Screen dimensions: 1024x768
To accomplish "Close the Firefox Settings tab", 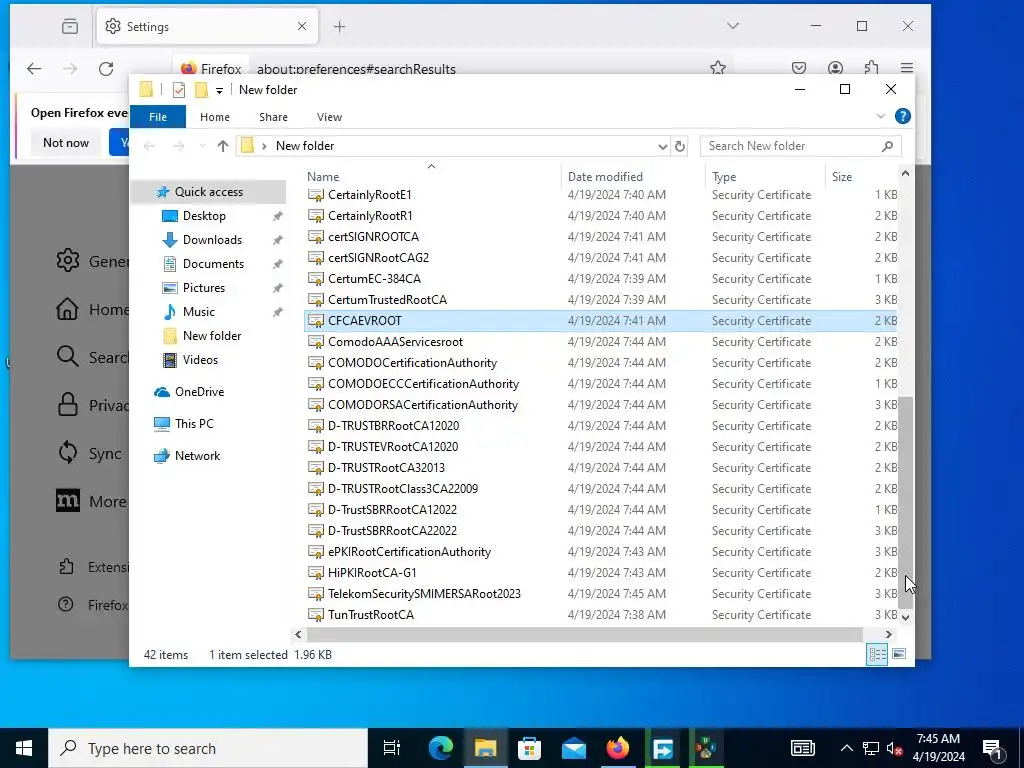I will pyautogui.click(x=302, y=26).
